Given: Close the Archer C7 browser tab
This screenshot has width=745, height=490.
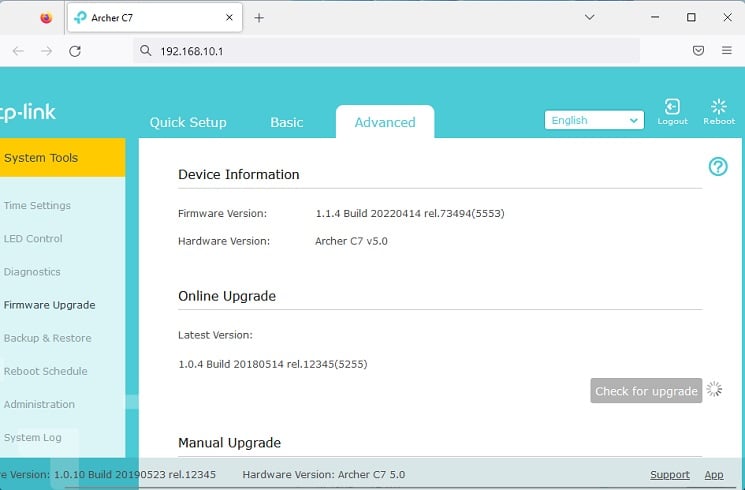Looking at the screenshot, I should (x=229, y=18).
